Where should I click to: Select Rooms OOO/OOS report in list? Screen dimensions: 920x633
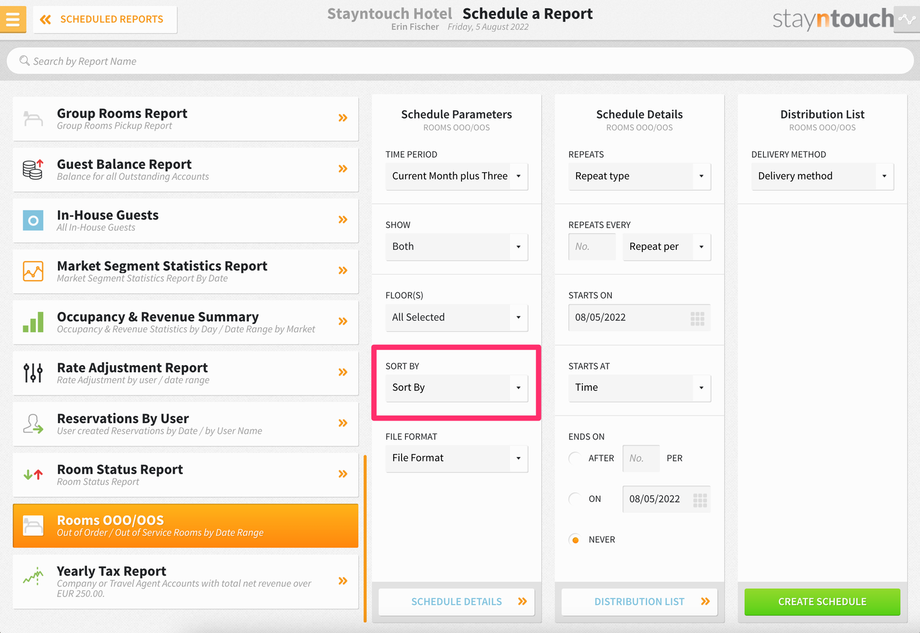(185, 526)
